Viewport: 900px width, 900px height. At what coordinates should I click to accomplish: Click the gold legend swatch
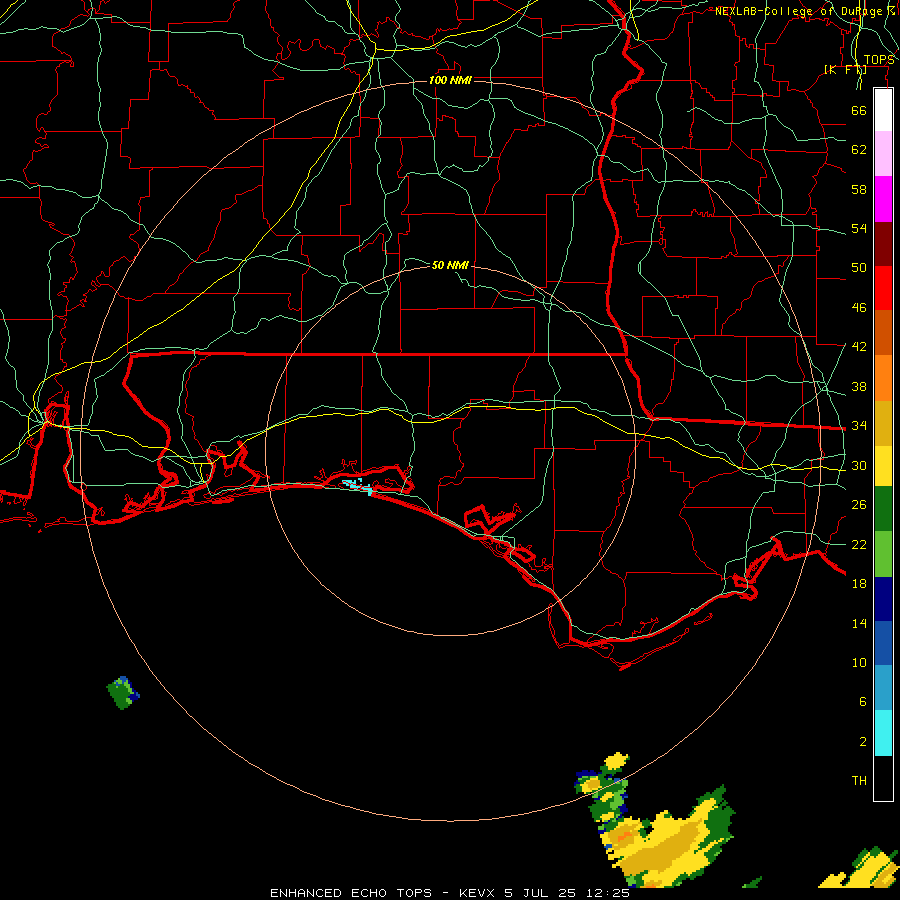coord(883,422)
